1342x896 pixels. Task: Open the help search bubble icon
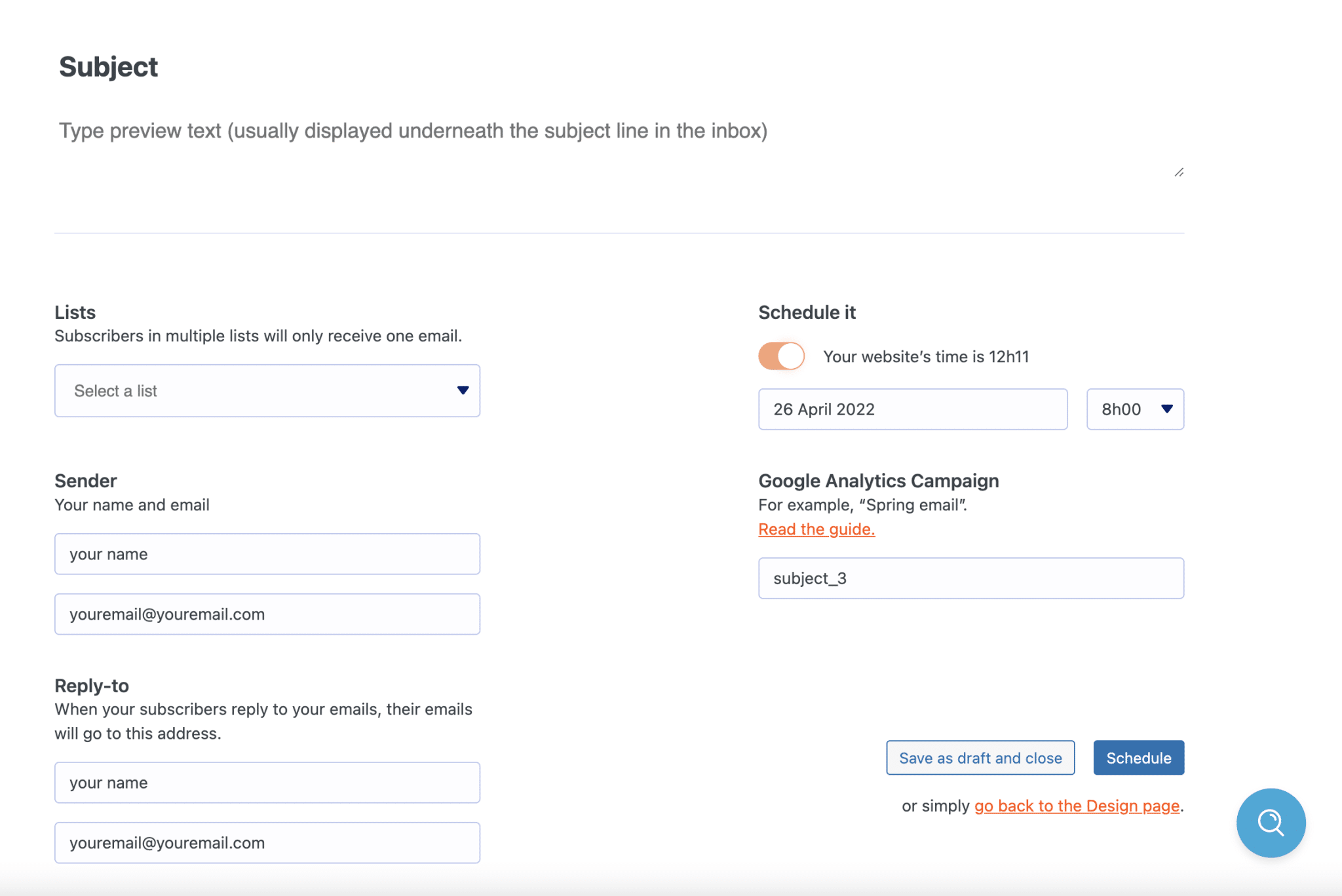point(1271,823)
